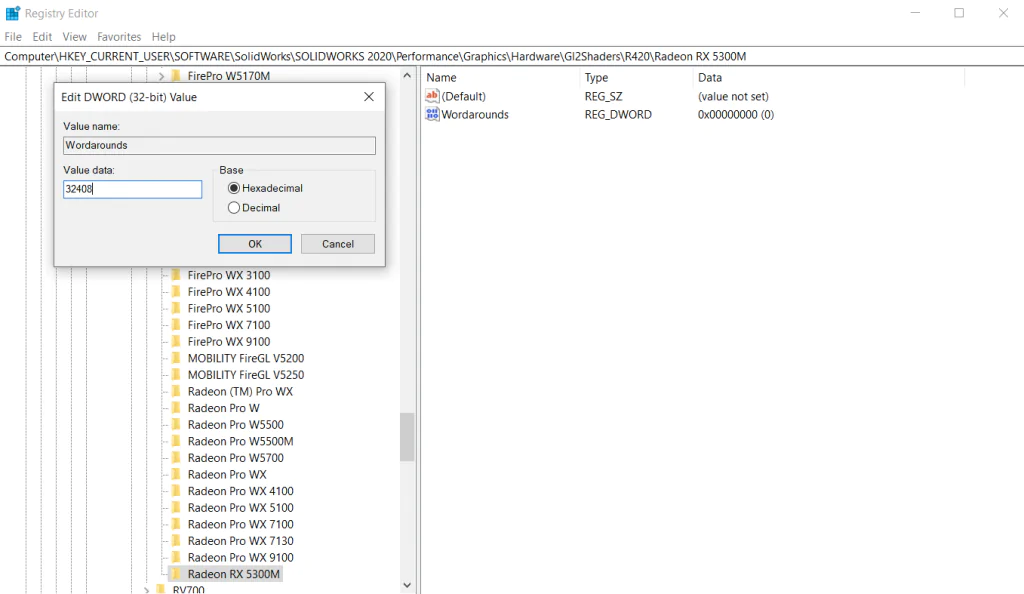Click the folder icon beside FirePro WX 7100

point(176,325)
